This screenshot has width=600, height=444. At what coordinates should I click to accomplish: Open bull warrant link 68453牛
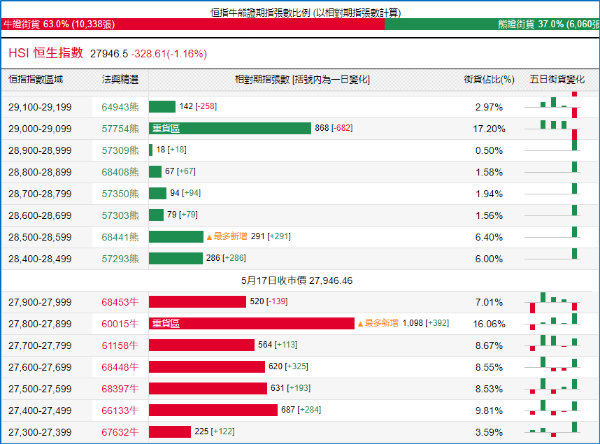(120, 302)
